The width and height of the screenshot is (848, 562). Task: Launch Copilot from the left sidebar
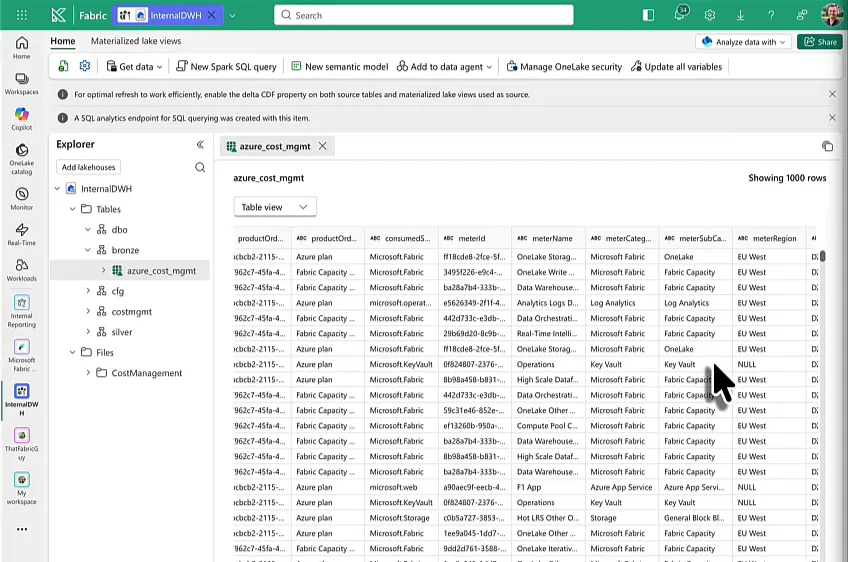[22, 119]
